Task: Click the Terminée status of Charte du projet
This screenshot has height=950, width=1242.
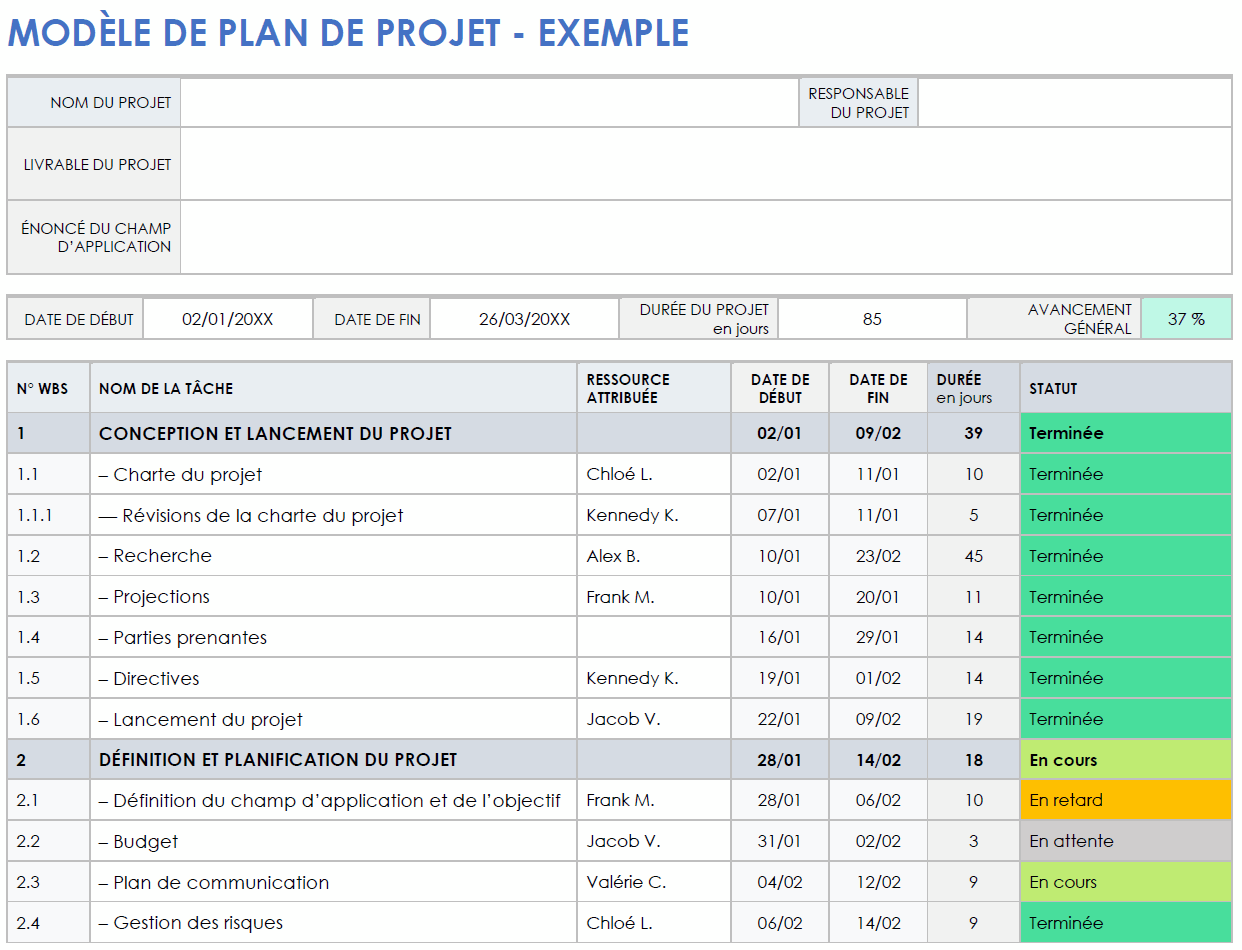Action: [1125, 473]
